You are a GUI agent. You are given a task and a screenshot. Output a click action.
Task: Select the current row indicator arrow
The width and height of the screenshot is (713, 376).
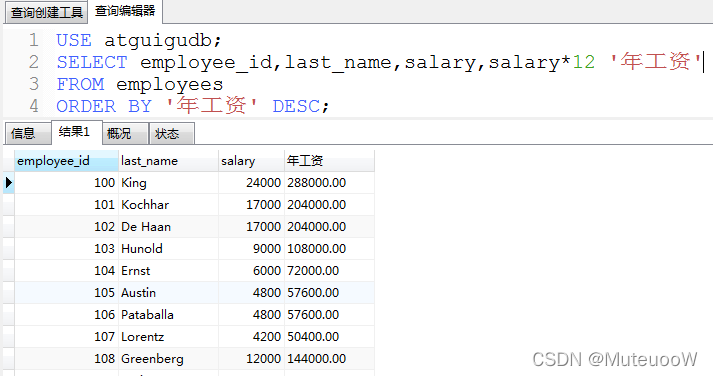[x=9, y=183]
